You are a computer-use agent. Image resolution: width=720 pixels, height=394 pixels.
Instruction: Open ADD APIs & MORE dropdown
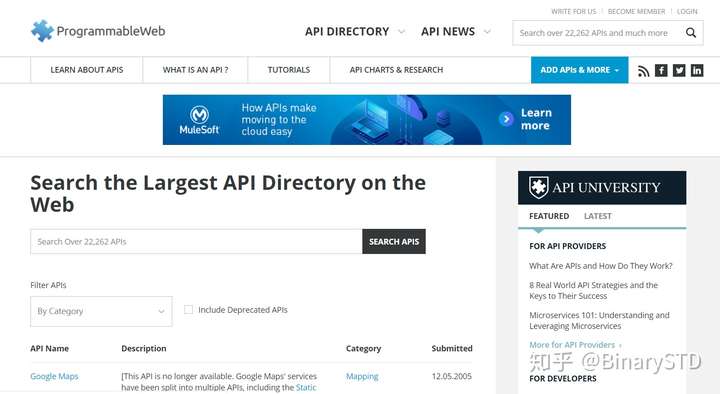click(x=579, y=70)
